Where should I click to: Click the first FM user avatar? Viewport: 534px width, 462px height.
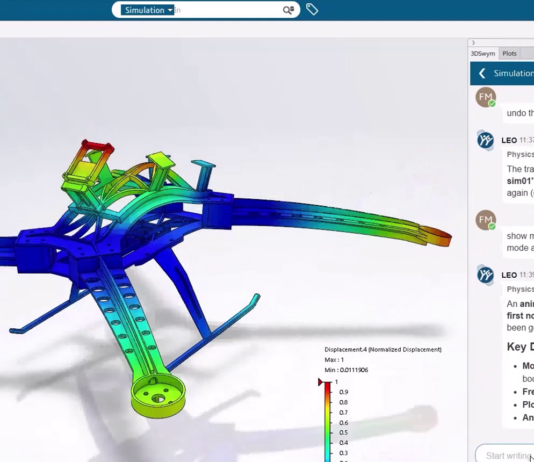click(x=486, y=97)
